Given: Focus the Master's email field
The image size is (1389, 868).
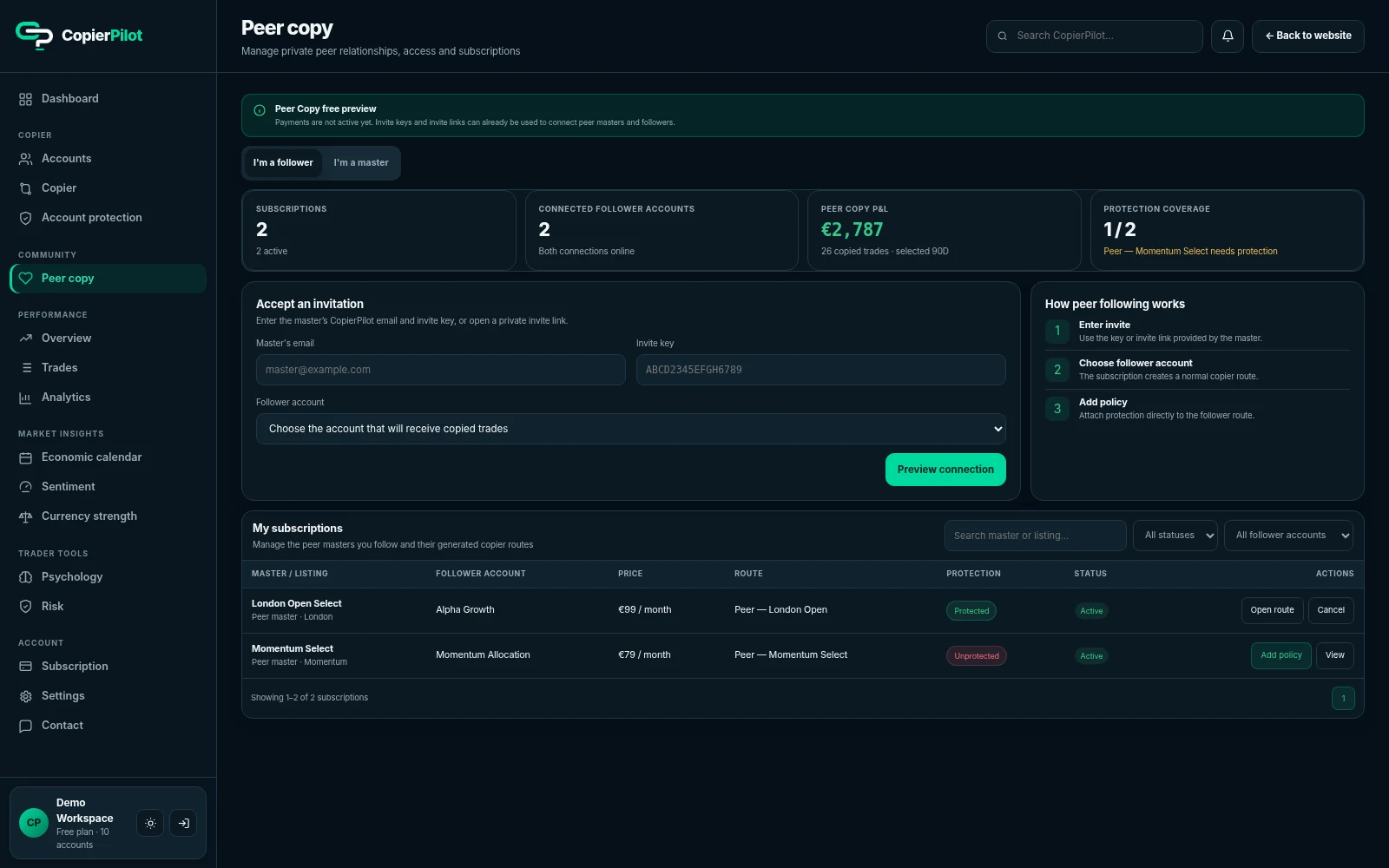Looking at the screenshot, I should [440, 370].
